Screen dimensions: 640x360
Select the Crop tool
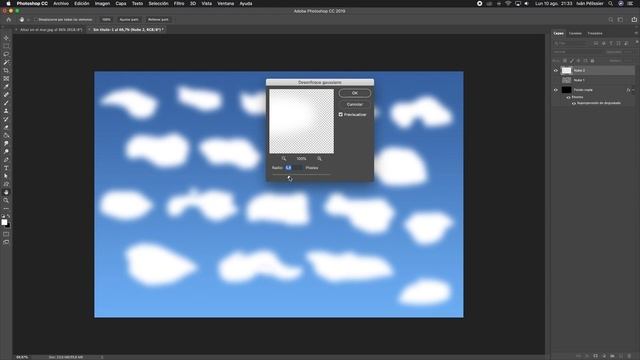pyautogui.click(x=6, y=71)
